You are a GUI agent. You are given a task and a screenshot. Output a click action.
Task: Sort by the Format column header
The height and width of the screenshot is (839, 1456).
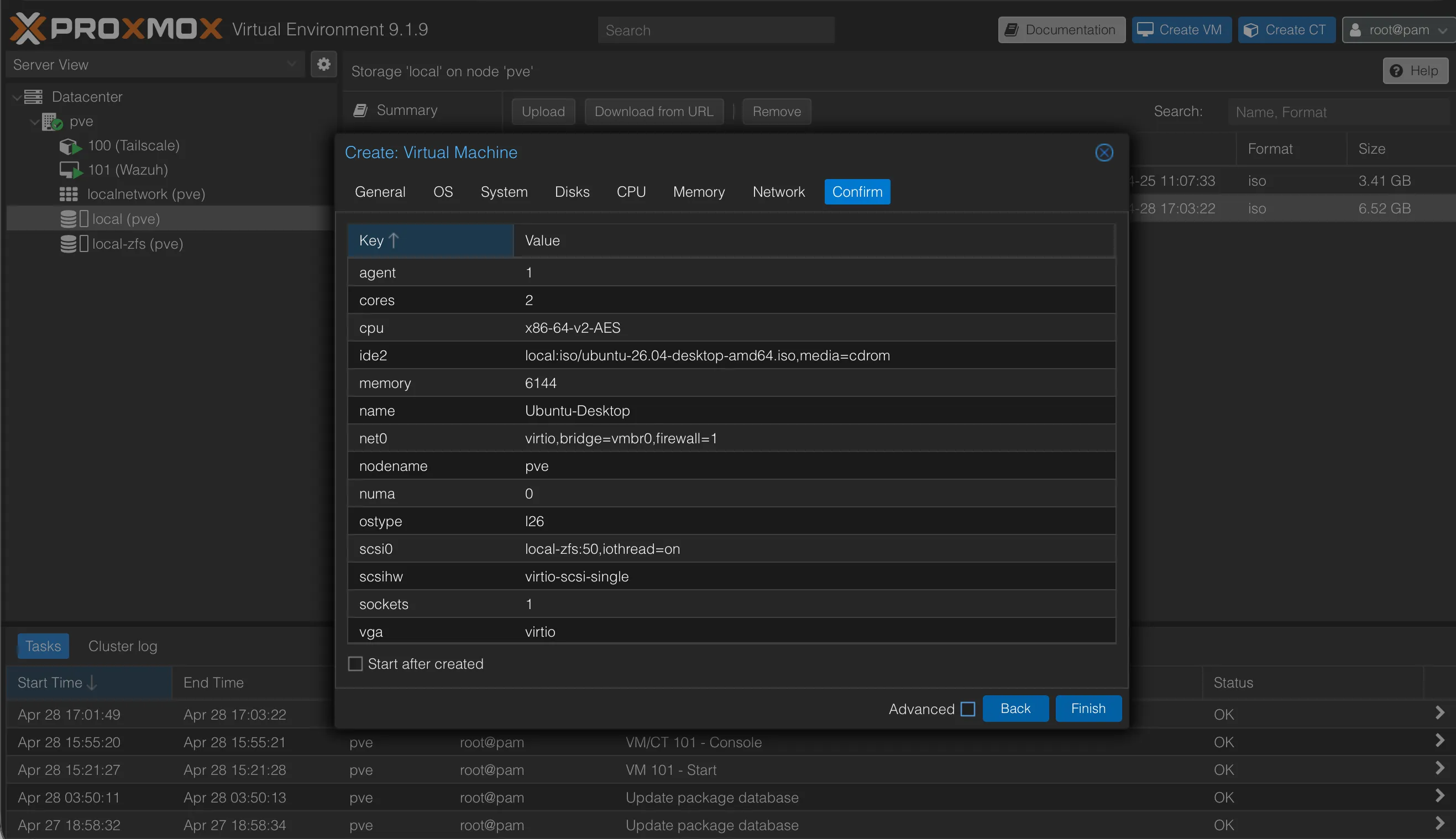pyautogui.click(x=1291, y=149)
